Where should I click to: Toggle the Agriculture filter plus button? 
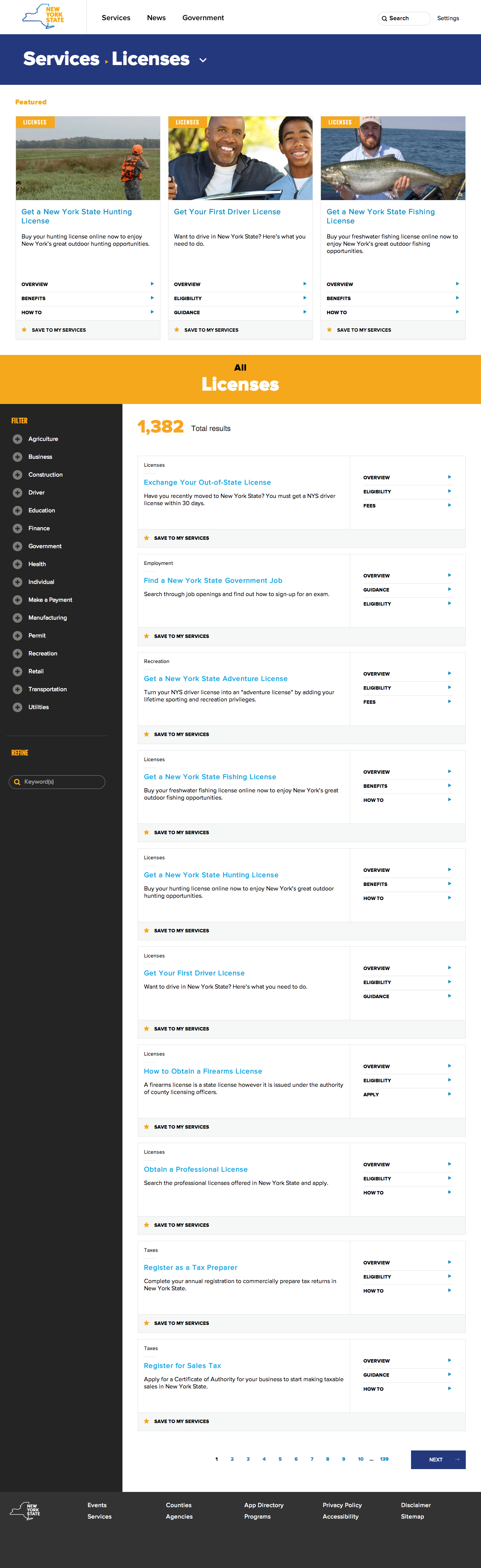point(17,439)
